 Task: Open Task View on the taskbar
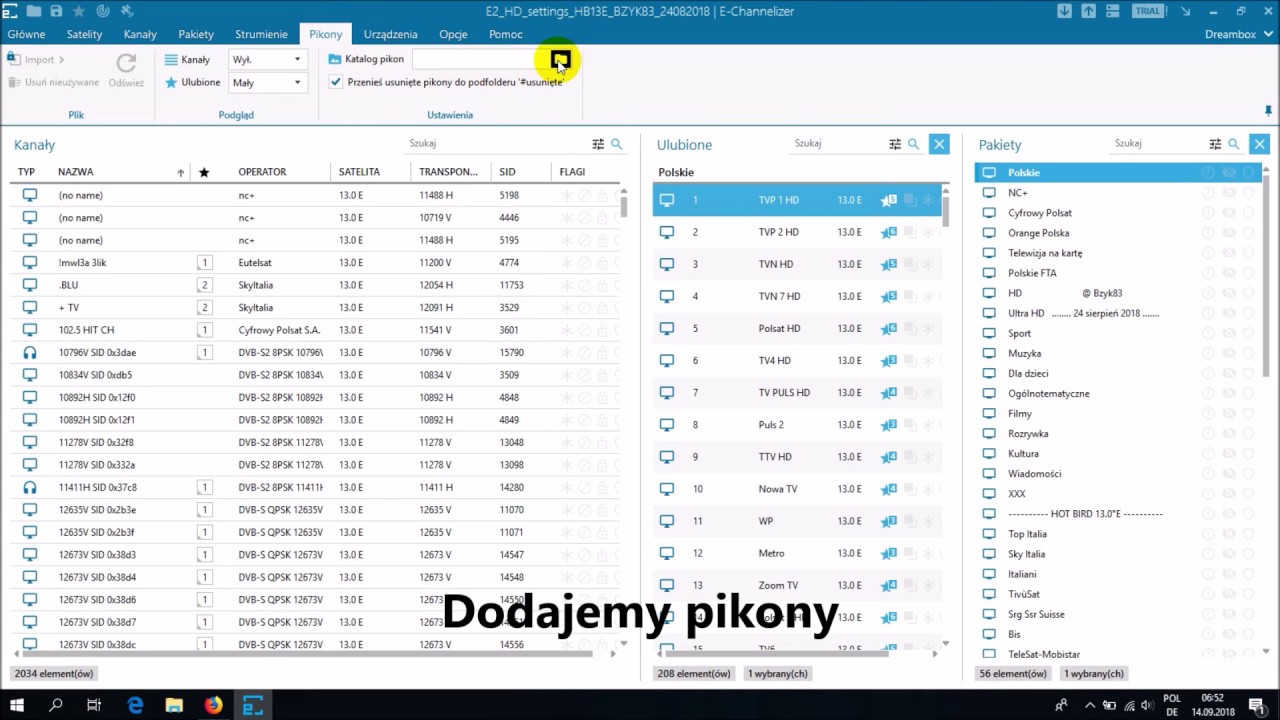94,705
